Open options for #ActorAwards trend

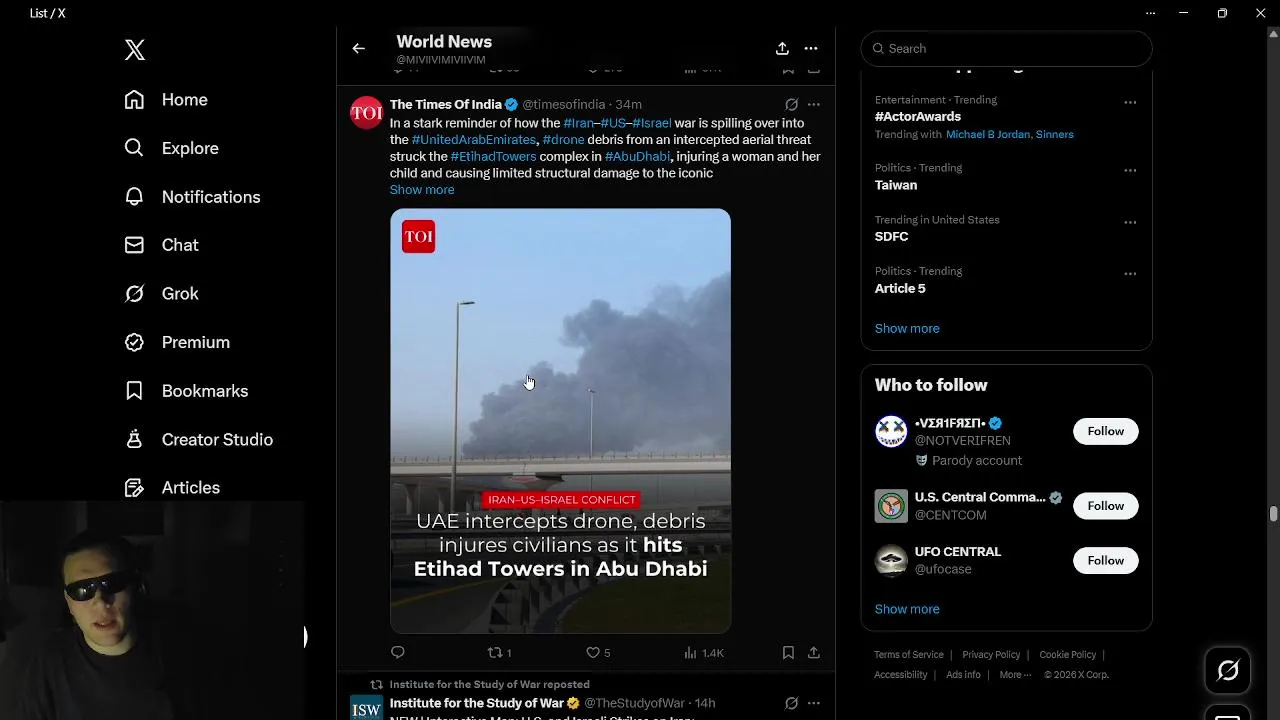pyautogui.click(x=1130, y=102)
